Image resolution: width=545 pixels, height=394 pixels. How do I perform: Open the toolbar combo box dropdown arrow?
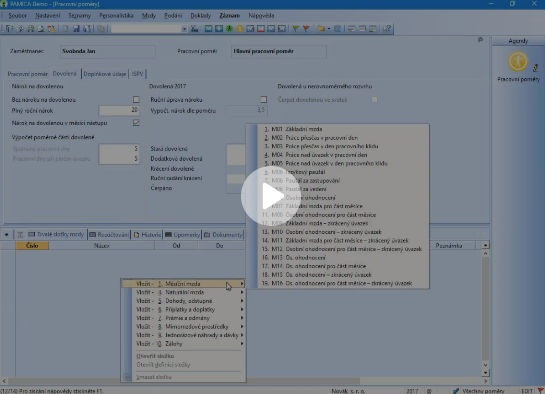[184, 29]
